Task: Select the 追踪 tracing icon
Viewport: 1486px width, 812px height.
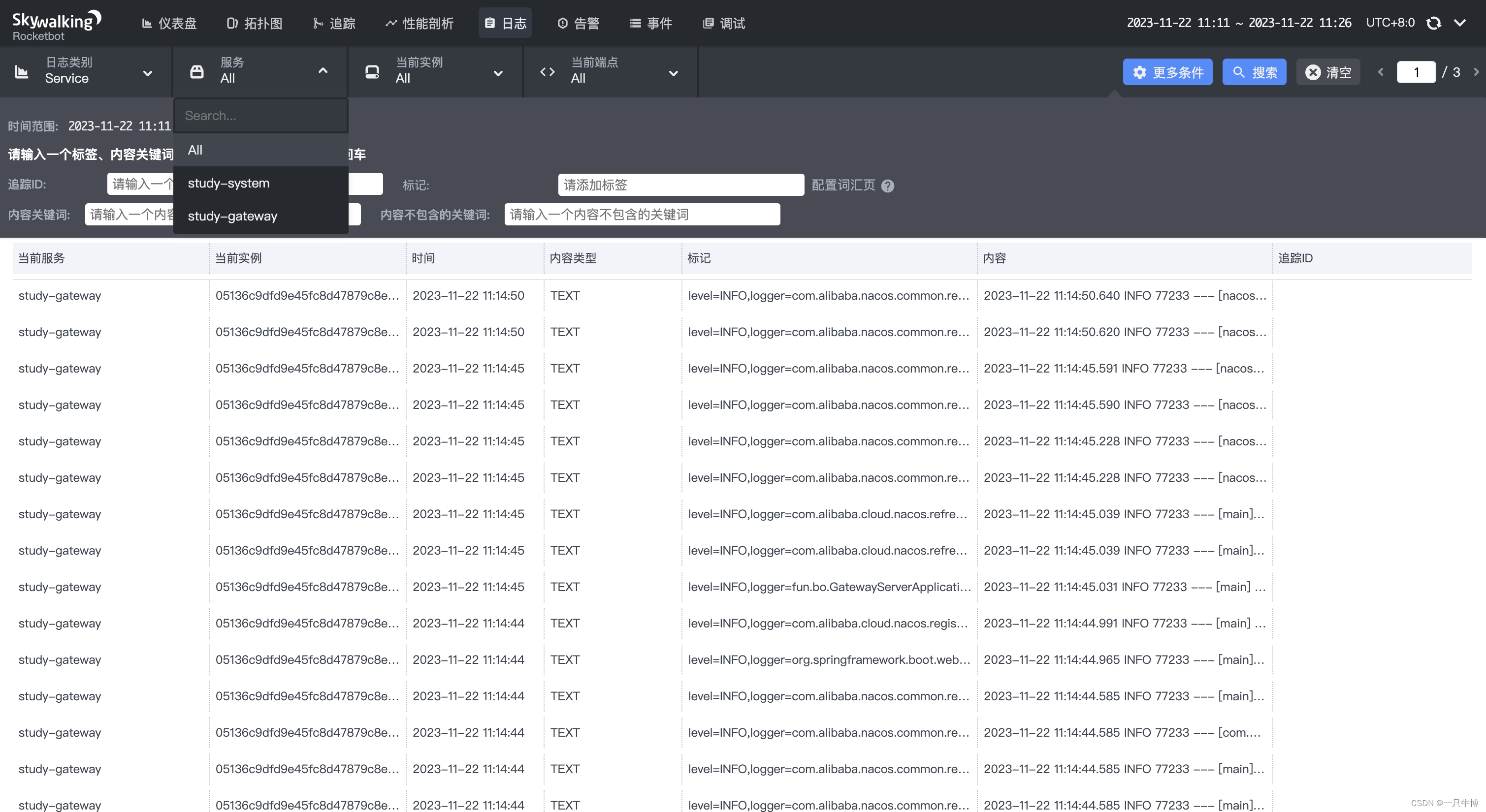Action: point(318,23)
